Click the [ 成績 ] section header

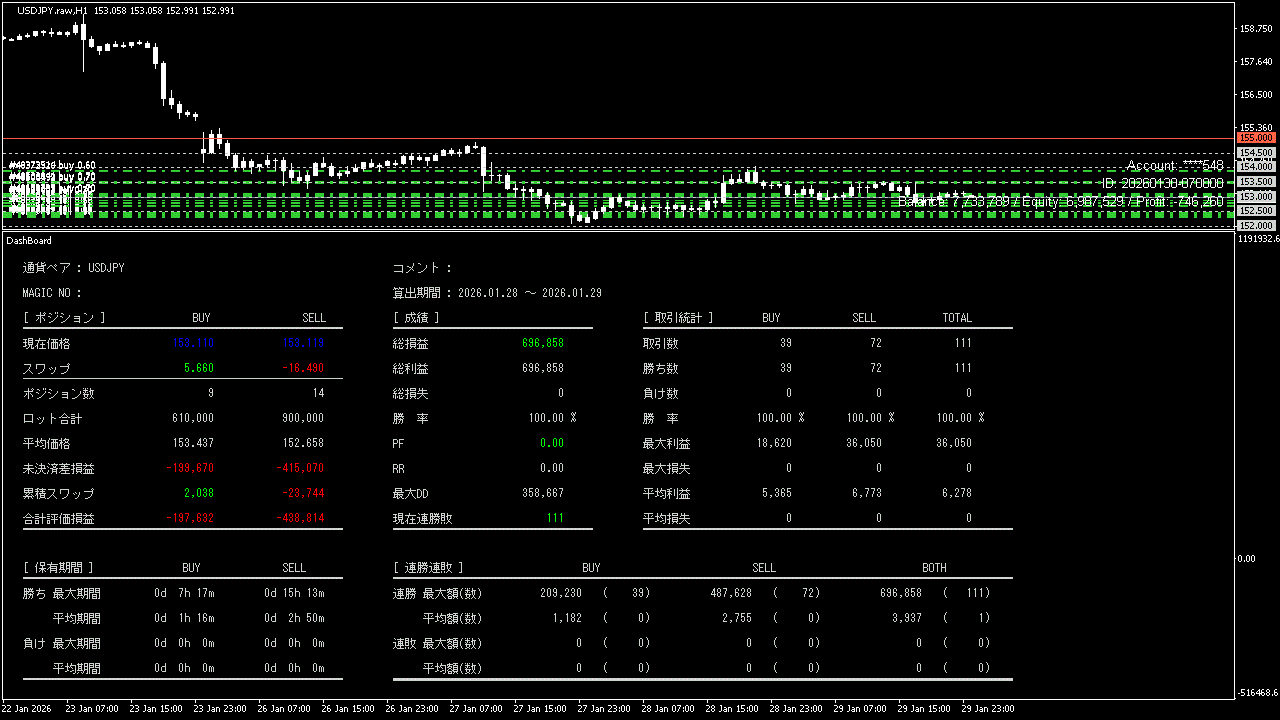pos(416,318)
